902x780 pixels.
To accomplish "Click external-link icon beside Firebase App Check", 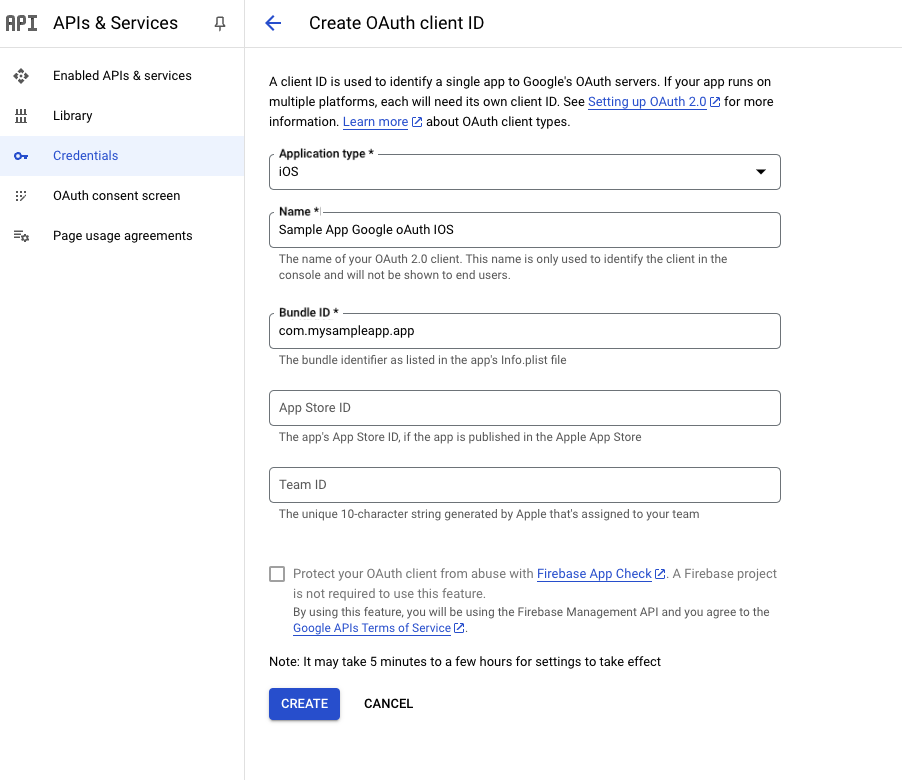I will (x=660, y=573).
